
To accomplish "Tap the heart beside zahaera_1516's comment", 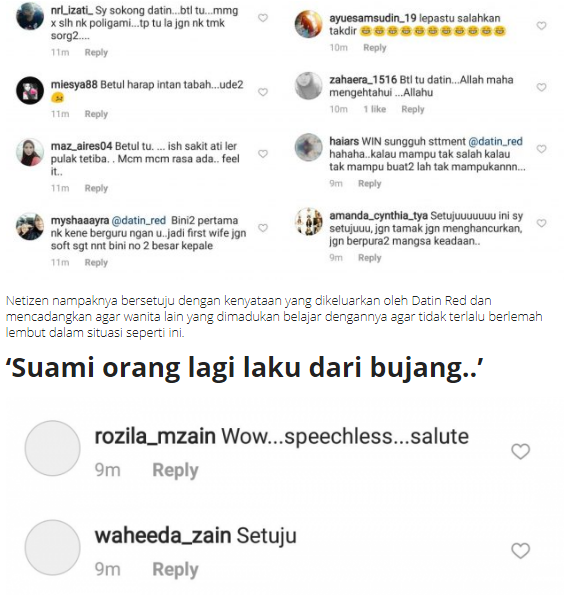I will click(x=541, y=87).
